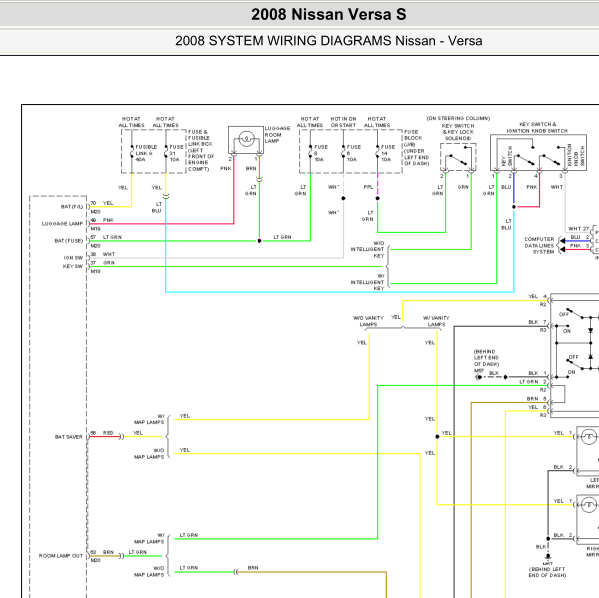Viewport: 599px width, 598px height.
Task: Click the 'BAT (F/L)' terminal label
Action: tap(72, 207)
